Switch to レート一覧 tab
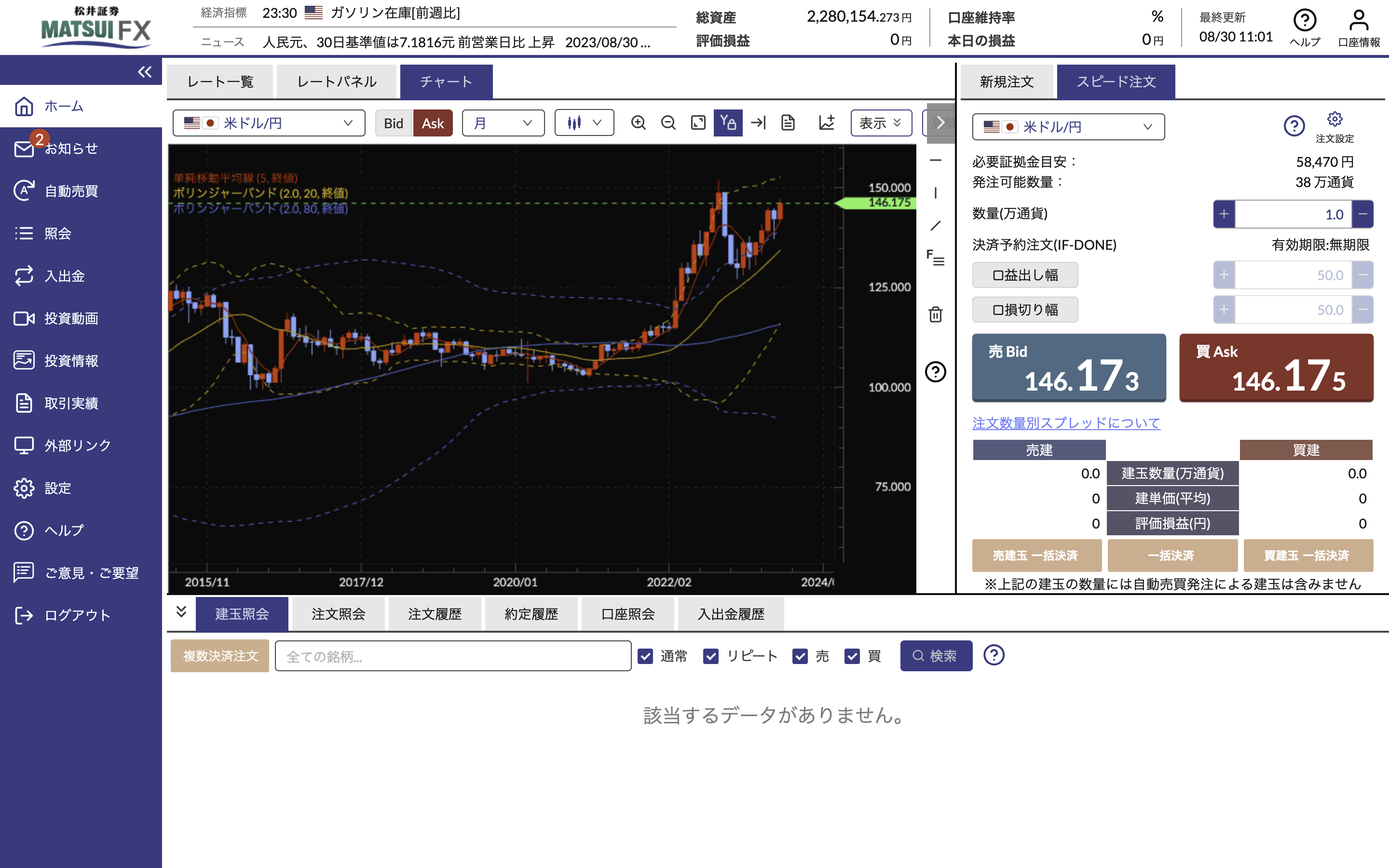 coord(220,81)
